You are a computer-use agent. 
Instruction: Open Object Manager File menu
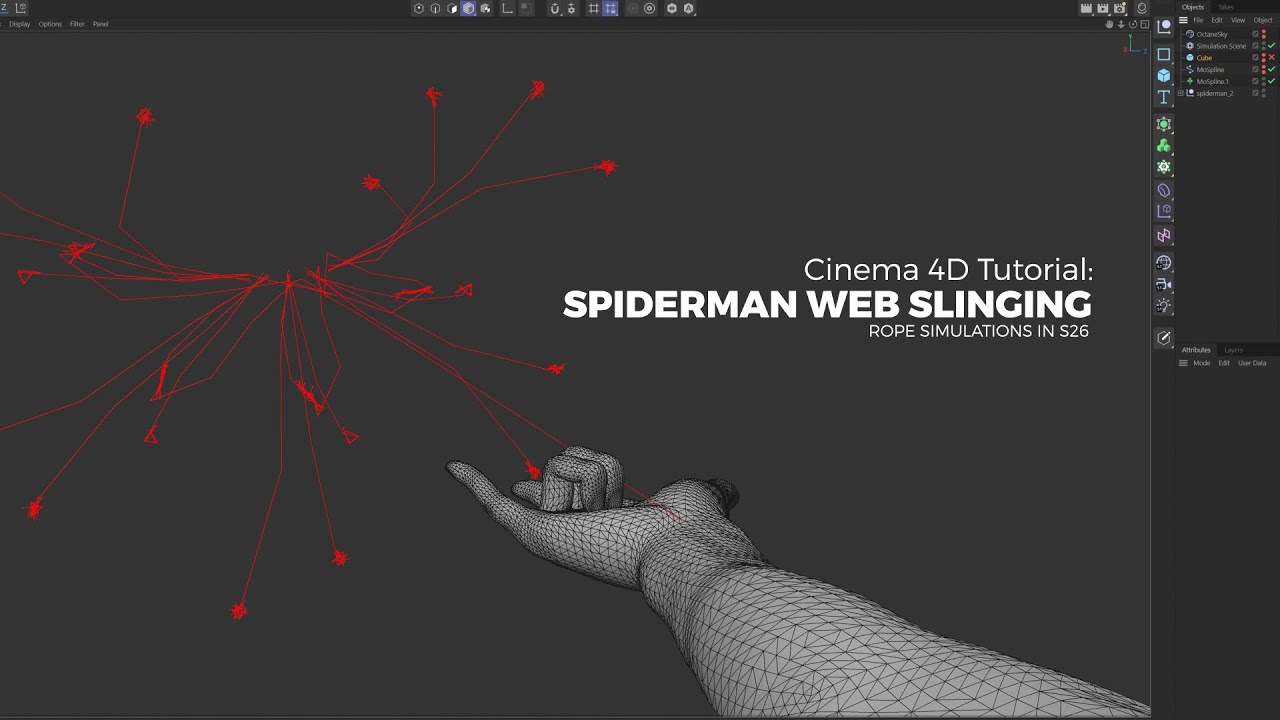tap(1198, 20)
